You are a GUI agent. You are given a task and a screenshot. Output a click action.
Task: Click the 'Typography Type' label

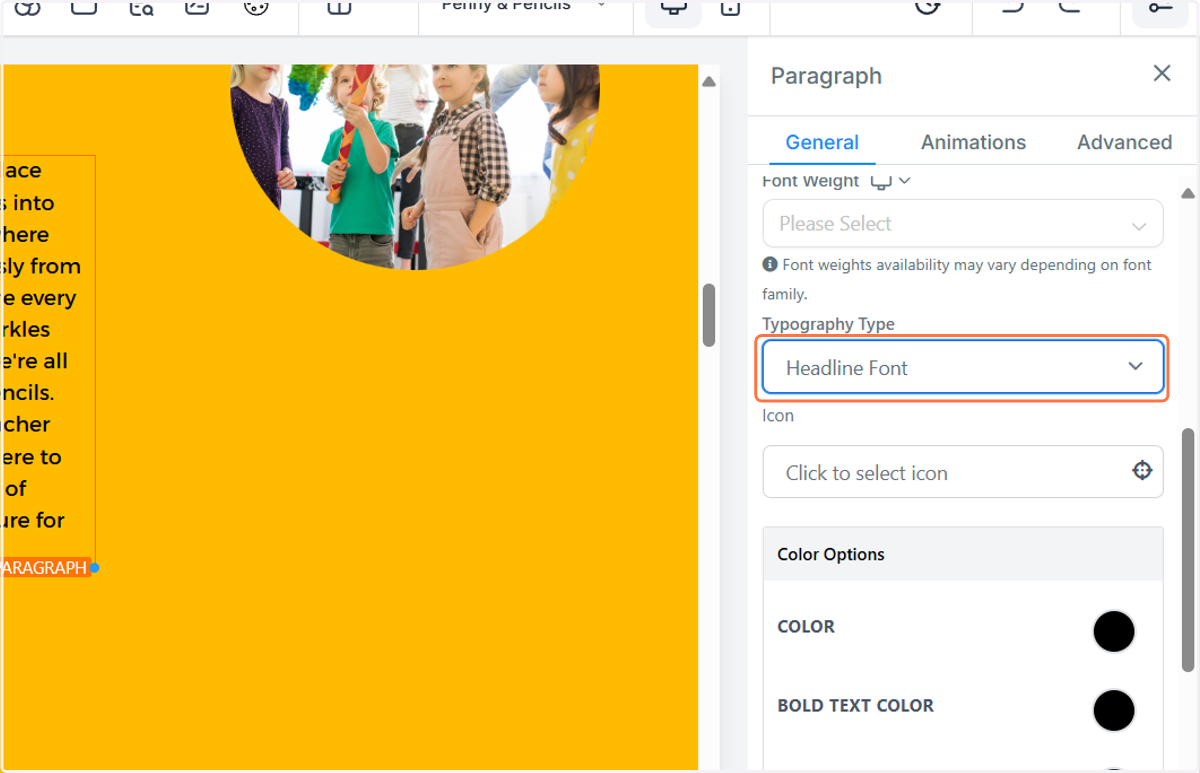(x=828, y=324)
